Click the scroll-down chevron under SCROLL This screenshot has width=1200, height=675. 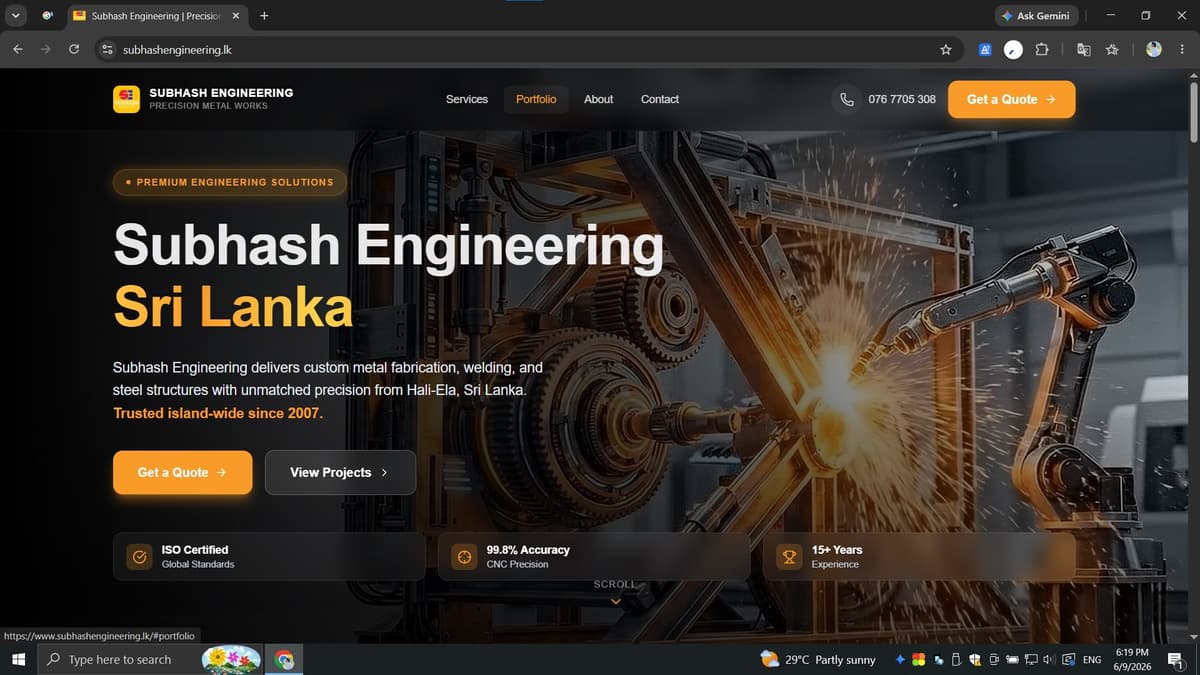(615, 601)
